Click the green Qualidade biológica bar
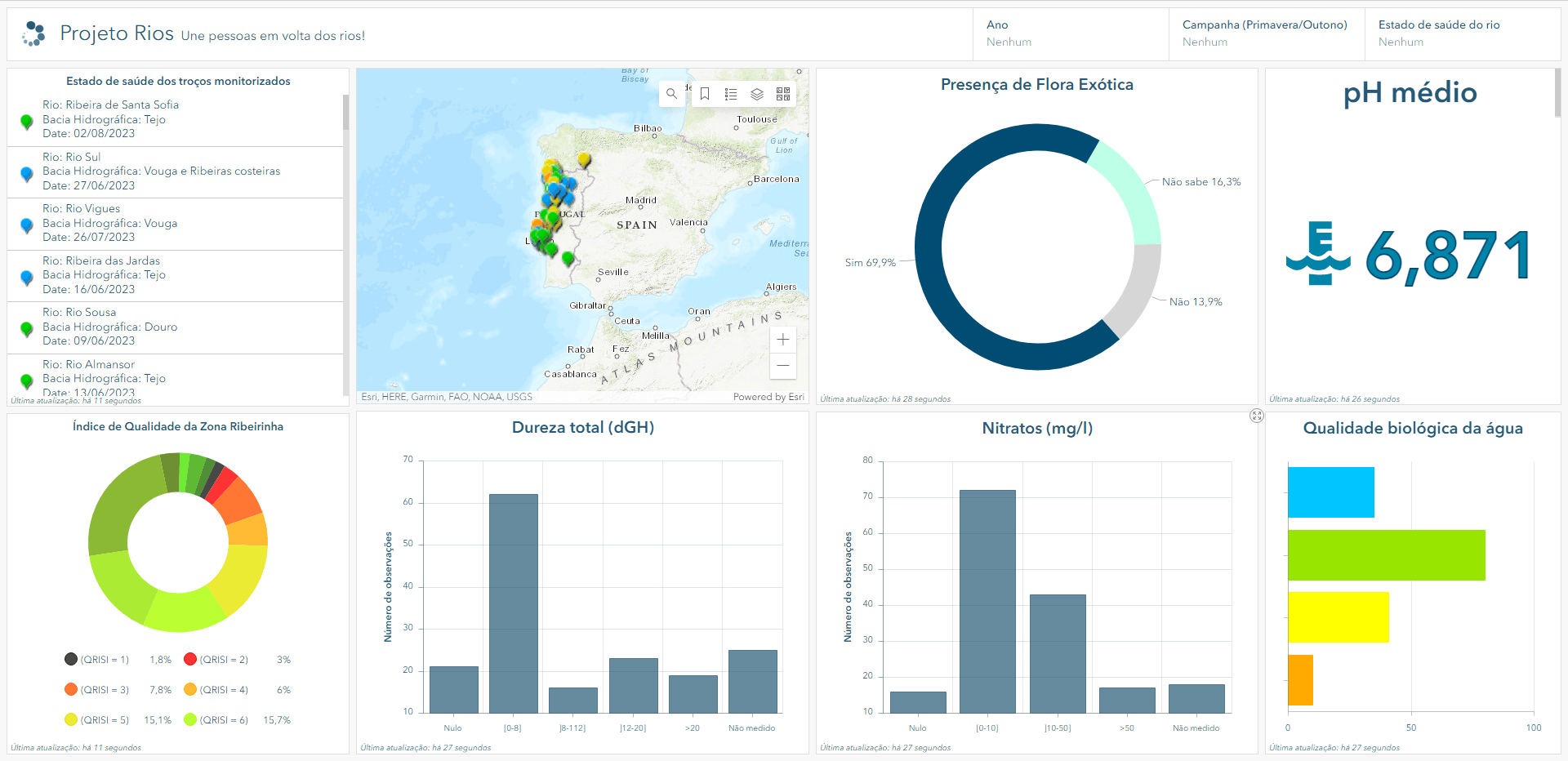The image size is (1568, 761). (x=1386, y=555)
